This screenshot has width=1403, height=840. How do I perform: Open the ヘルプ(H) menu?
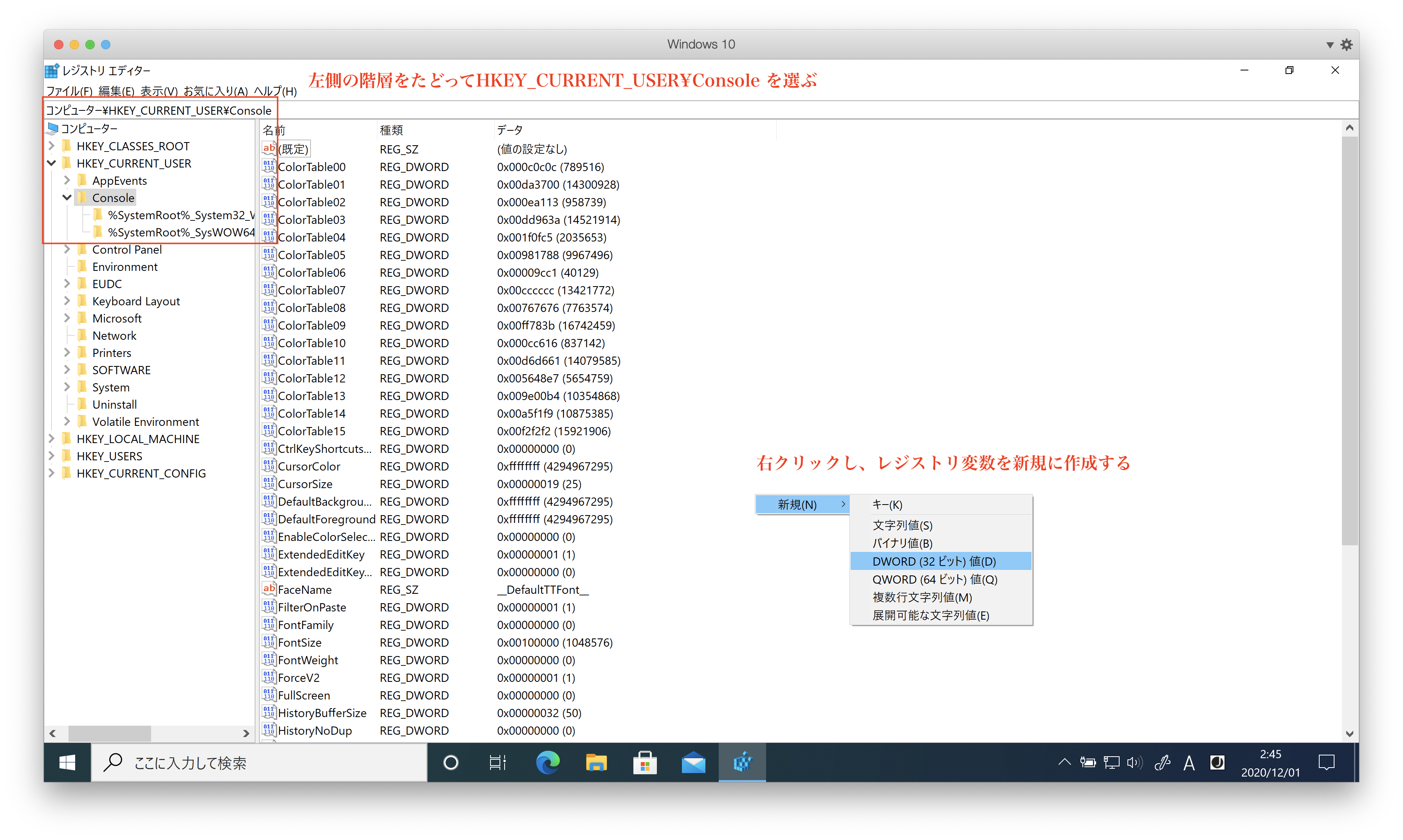coord(275,91)
